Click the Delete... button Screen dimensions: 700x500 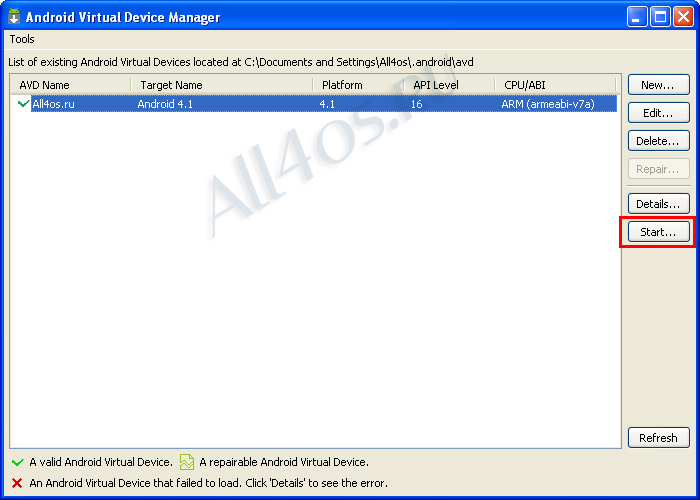click(658, 141)
